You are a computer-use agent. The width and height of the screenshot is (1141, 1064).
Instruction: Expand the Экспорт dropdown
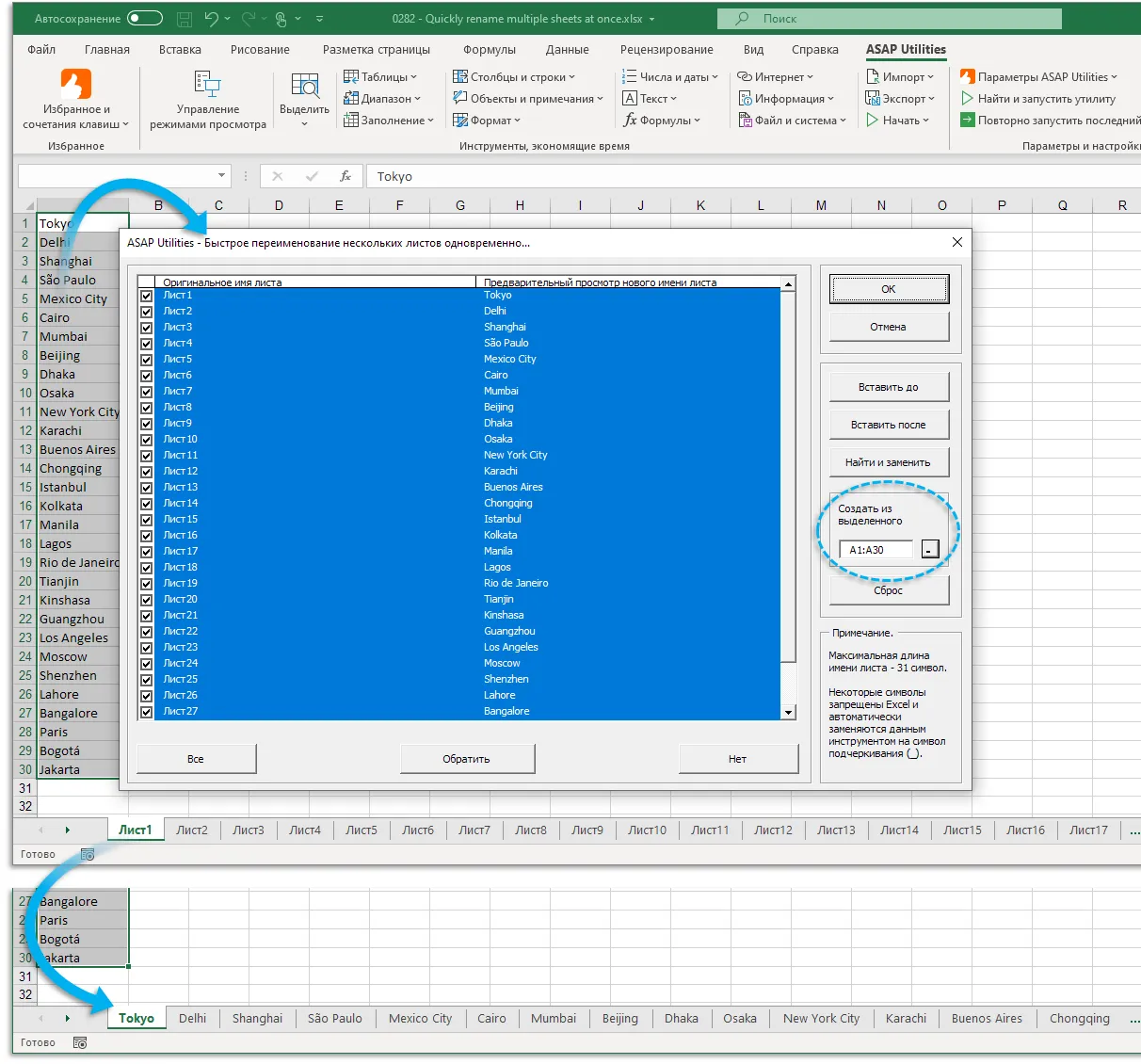point(901,99)
